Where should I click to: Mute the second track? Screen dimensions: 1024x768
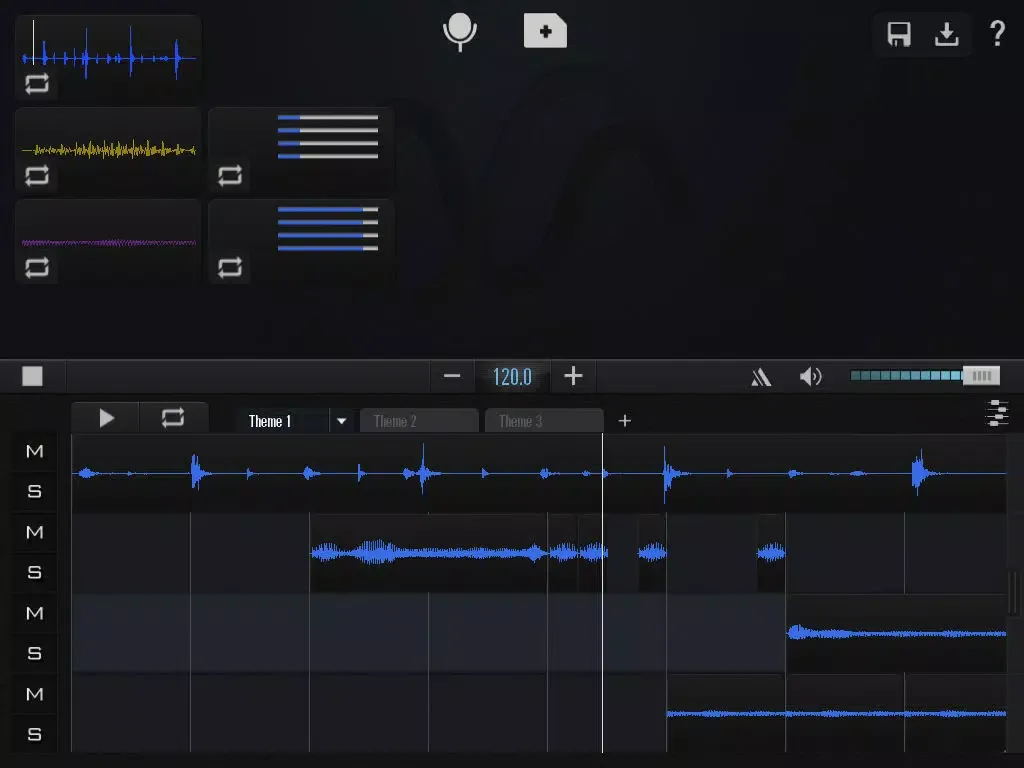click(35, 532)
